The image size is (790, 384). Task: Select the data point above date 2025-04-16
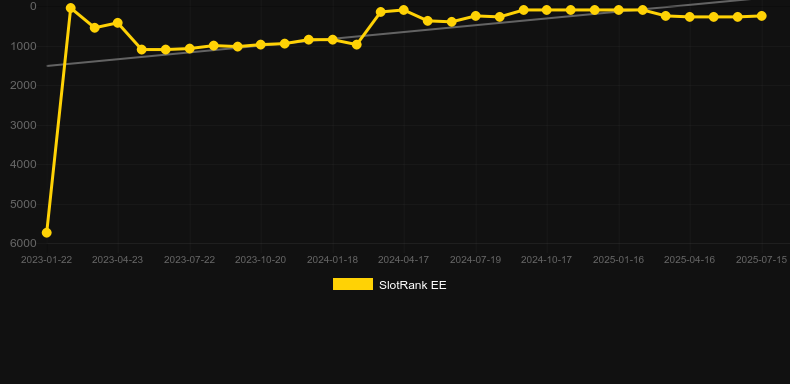[690, 17]
